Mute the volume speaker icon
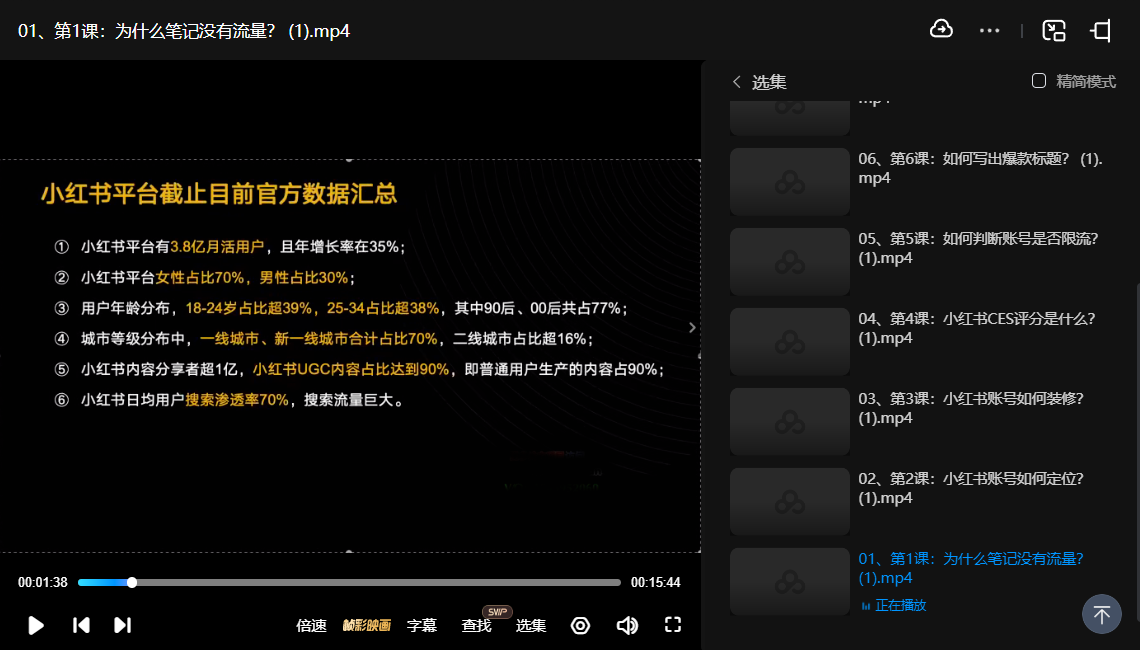 [x=627, y=625]
